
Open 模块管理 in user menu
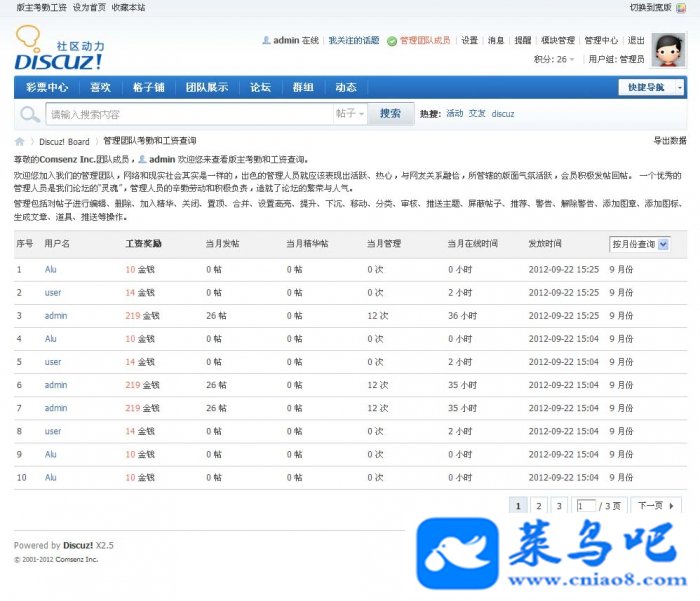tap(558, 40)
